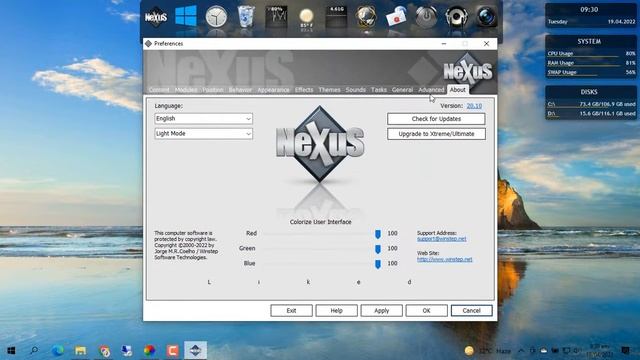
Task: Switch to the Effects tab
Action: (304, 90)
